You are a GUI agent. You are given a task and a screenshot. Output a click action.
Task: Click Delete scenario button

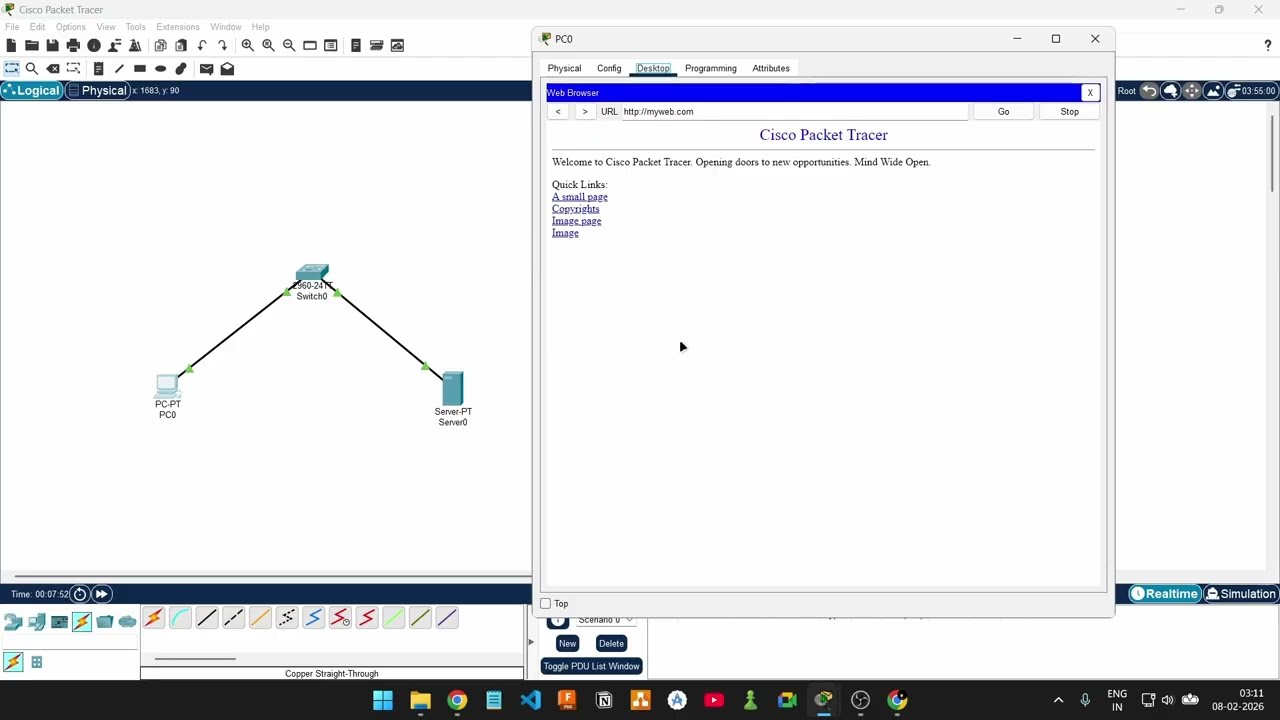(x=611, y=644)
